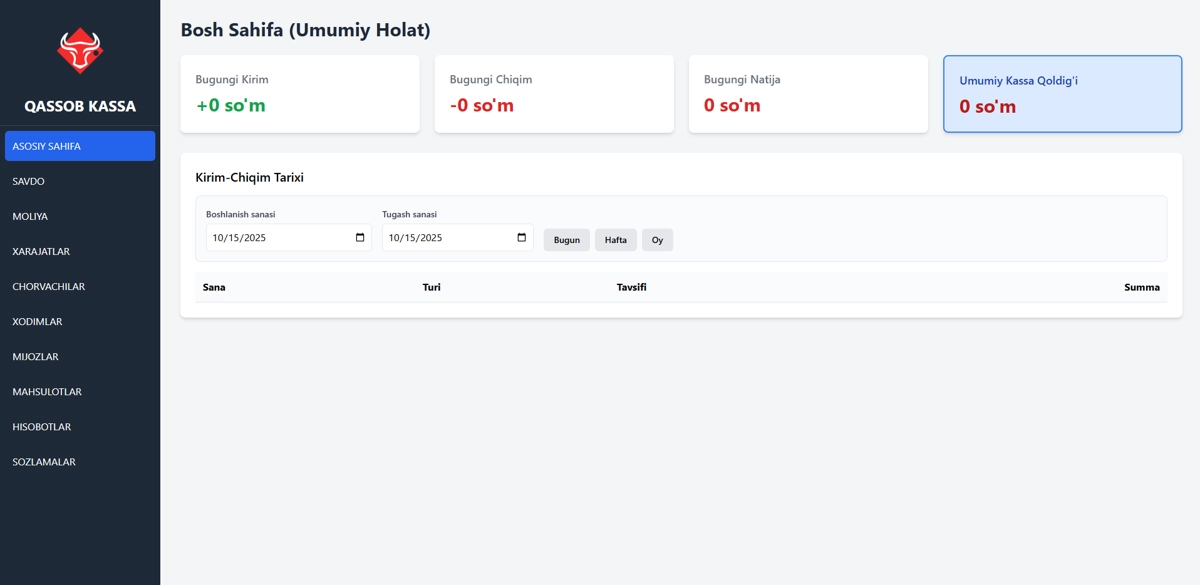Image resolution: width=1200 pixels, height=585 pixels.
Task: Filter history by Bugun button
Action: pyautogui.click(x=566, y=240)
